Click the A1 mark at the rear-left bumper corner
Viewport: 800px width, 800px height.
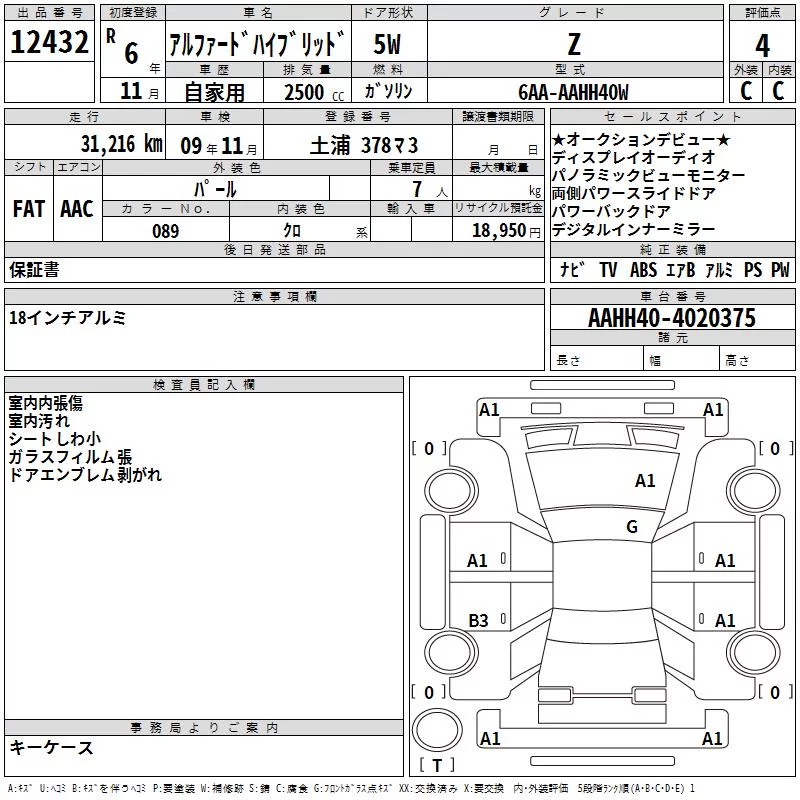coord(490,738)
